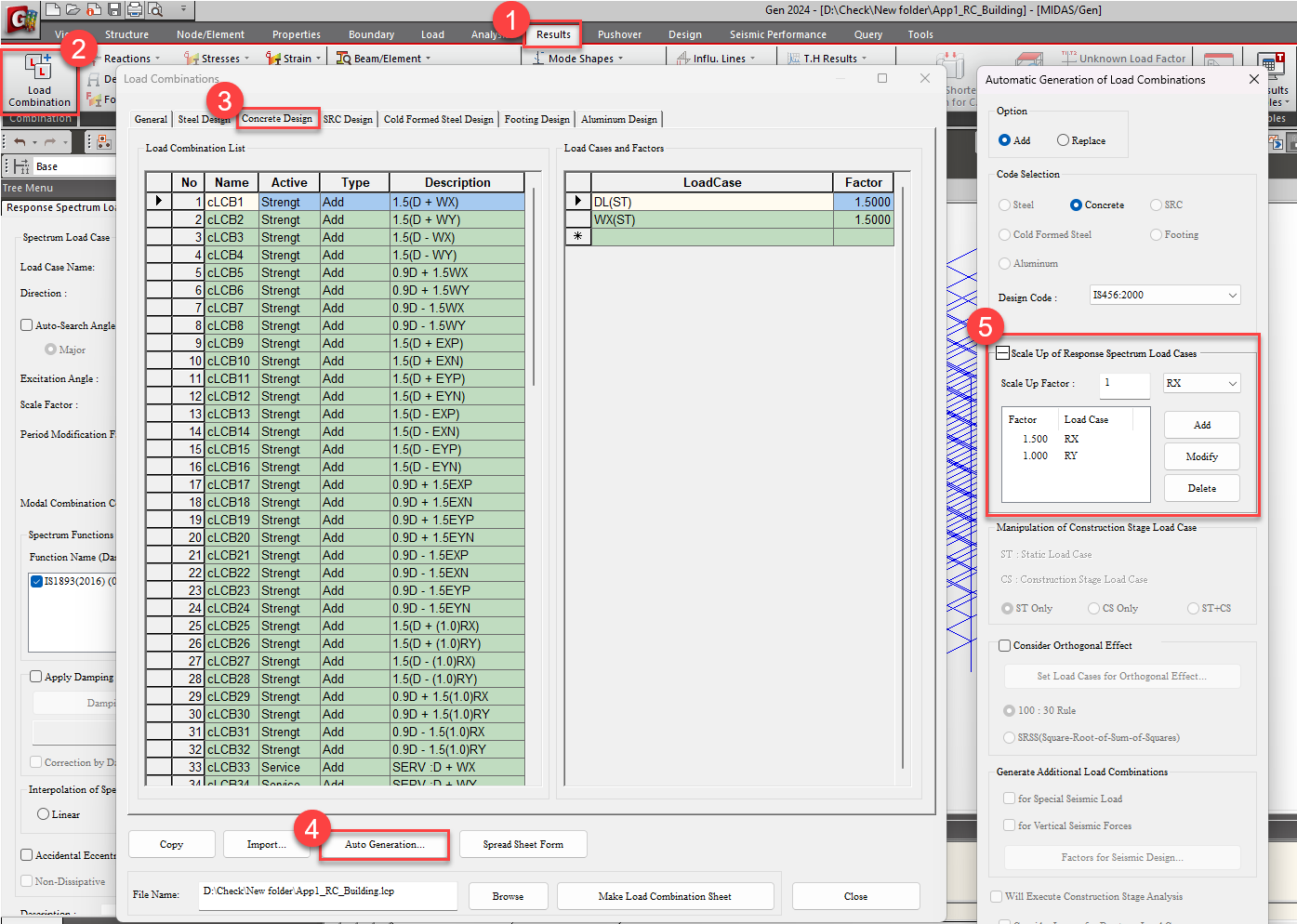This screenshot has height=924, width=1297.
Task: Open the Strain results dropdown
Action: point(294,59)
